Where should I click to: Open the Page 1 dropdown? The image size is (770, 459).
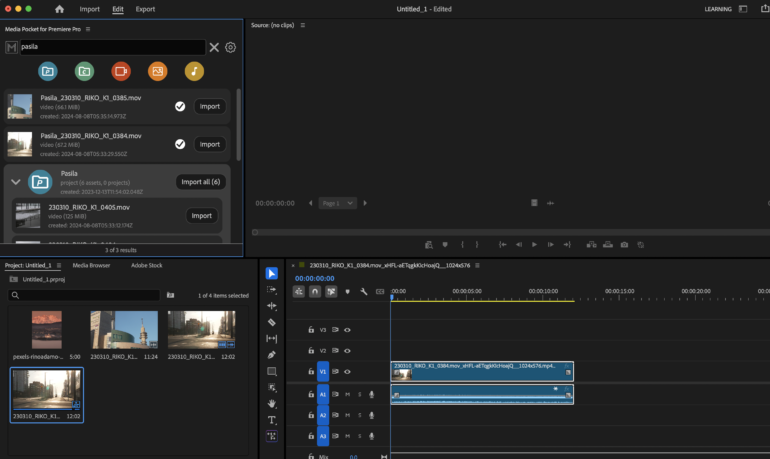337,203
